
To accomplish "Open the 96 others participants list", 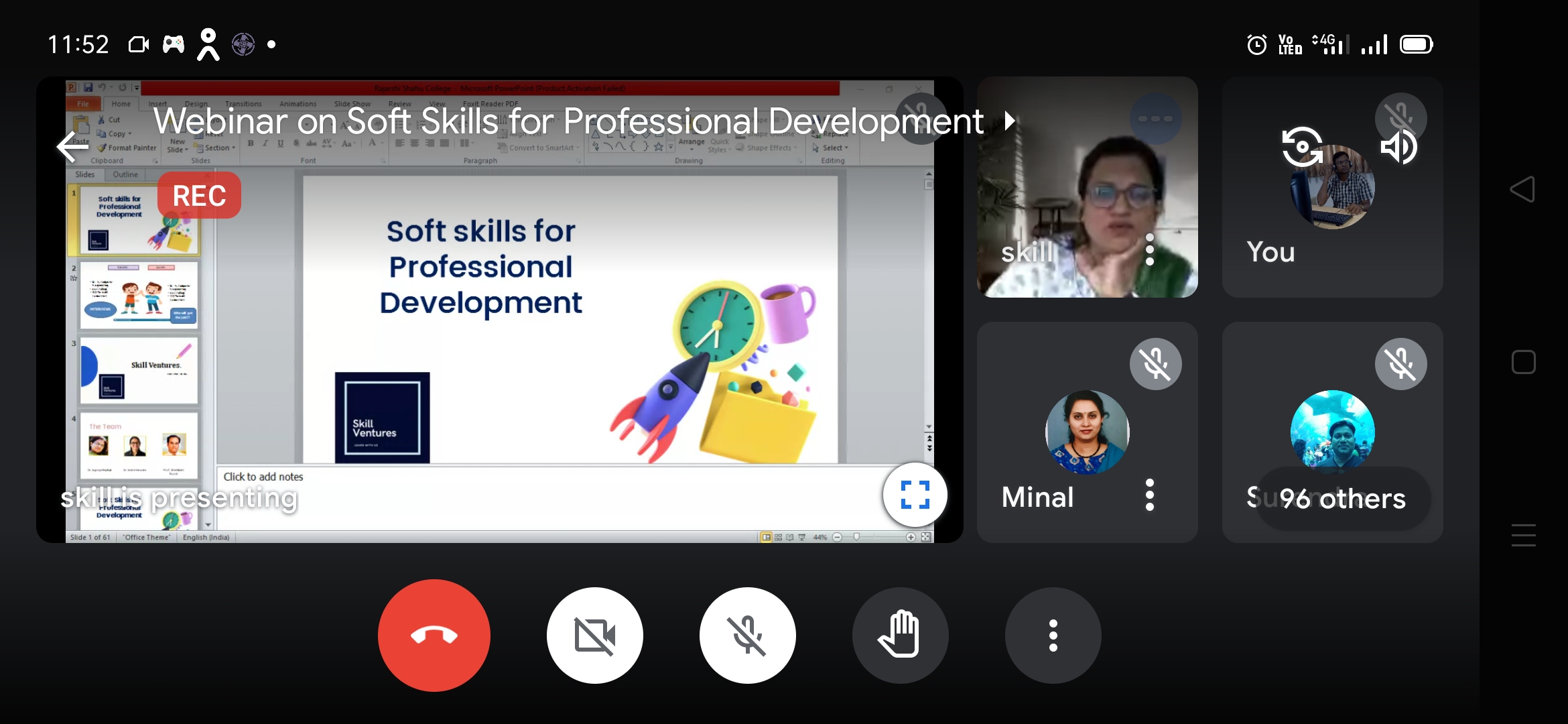I will point(1342,499).
